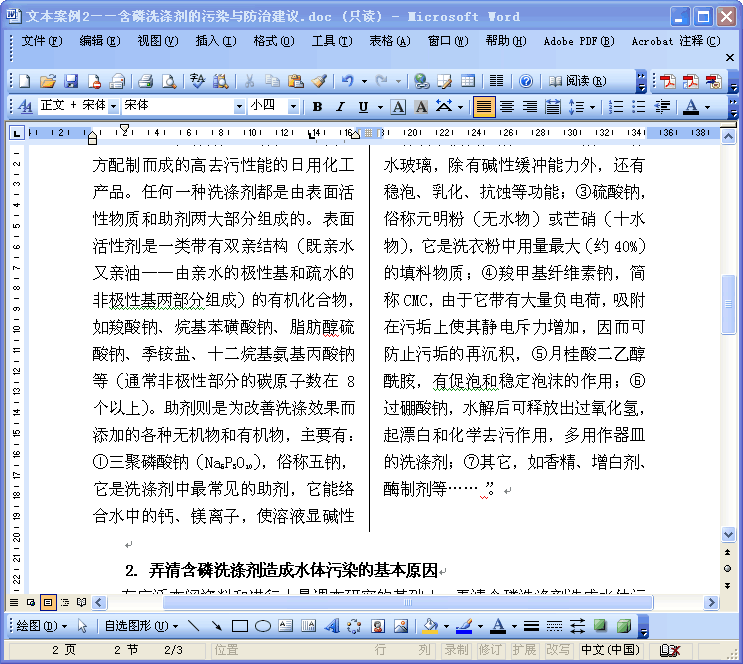Click the 阅读 (Read) button
Viewport: 743px width, 664px height.
coord(577,81)
